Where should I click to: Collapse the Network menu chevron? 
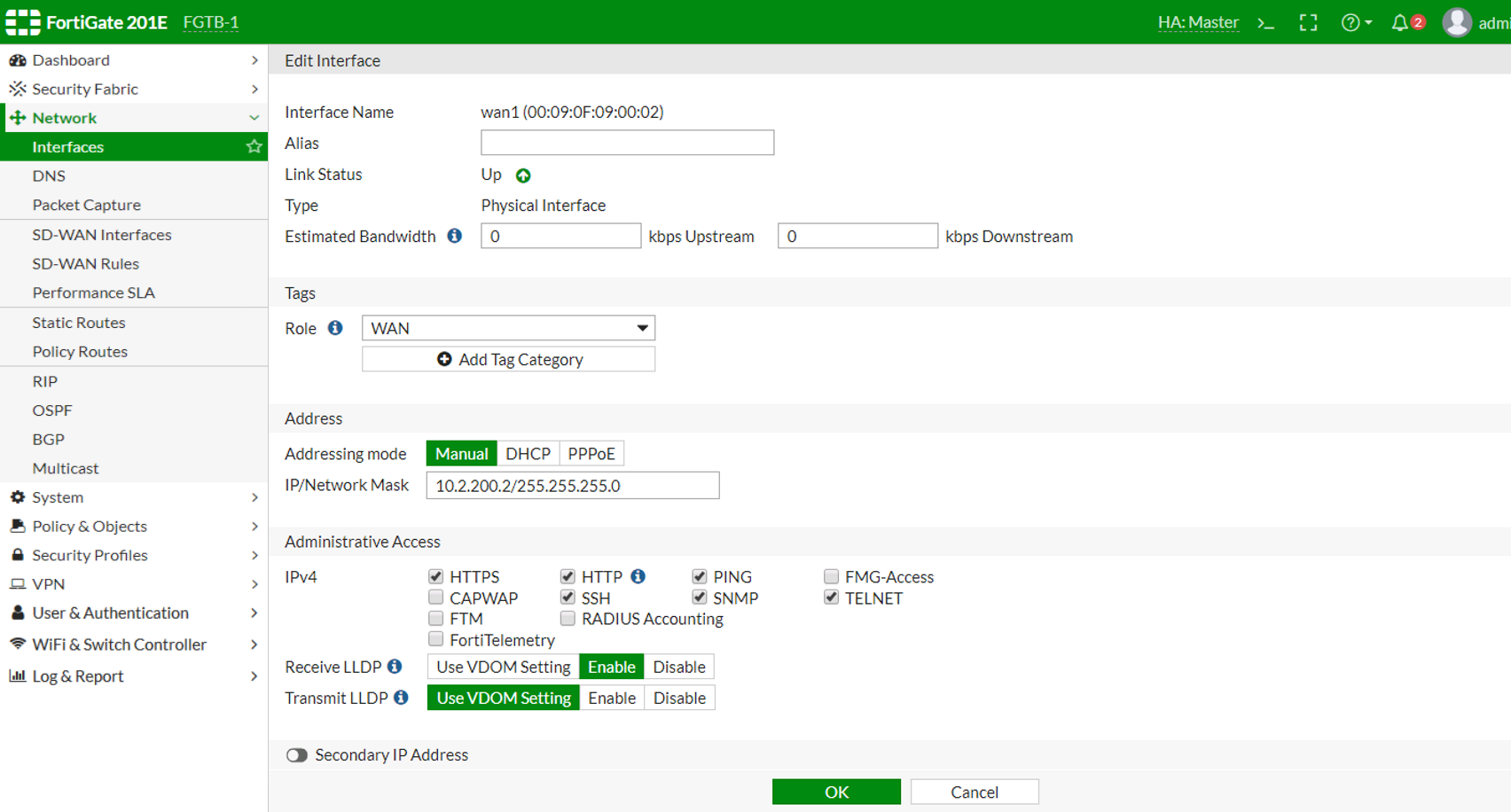254,118
